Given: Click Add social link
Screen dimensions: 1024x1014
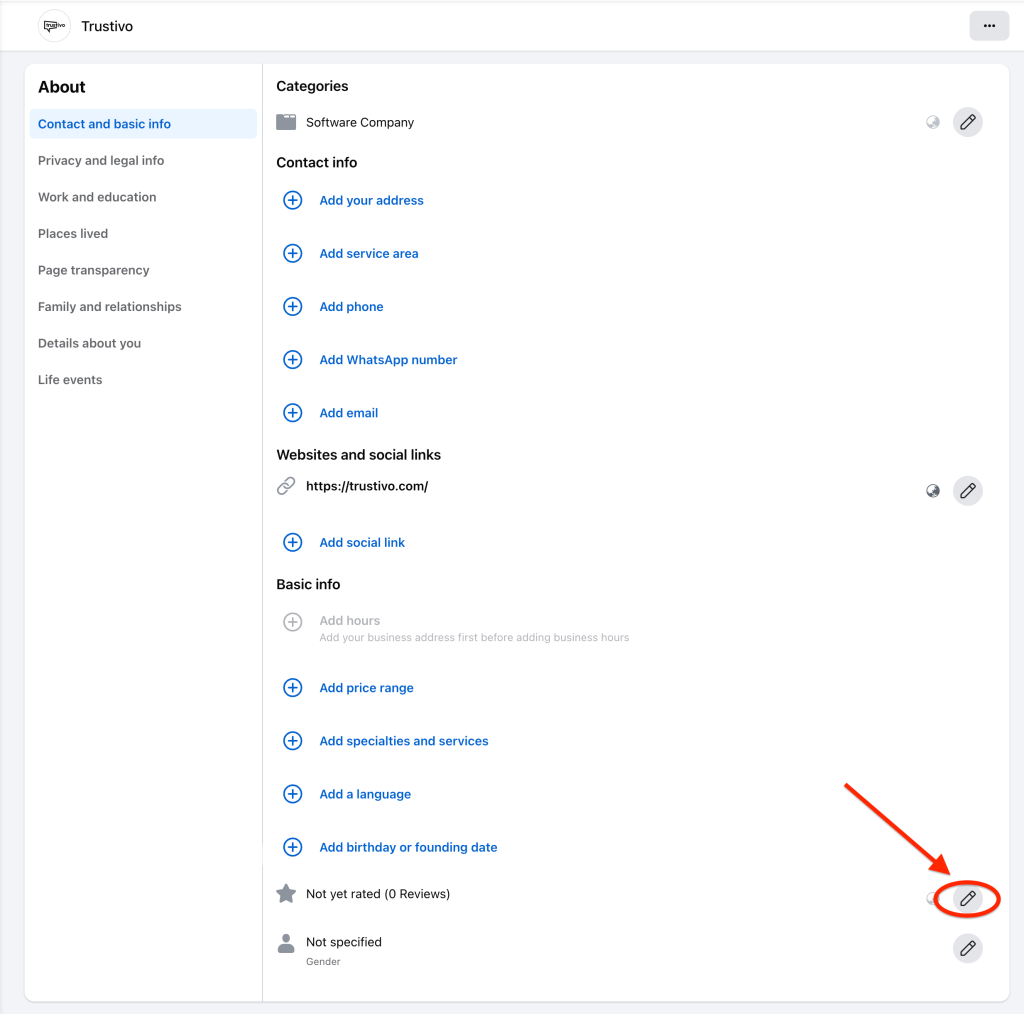Looking at the screenshot, I should click(362, 543).
